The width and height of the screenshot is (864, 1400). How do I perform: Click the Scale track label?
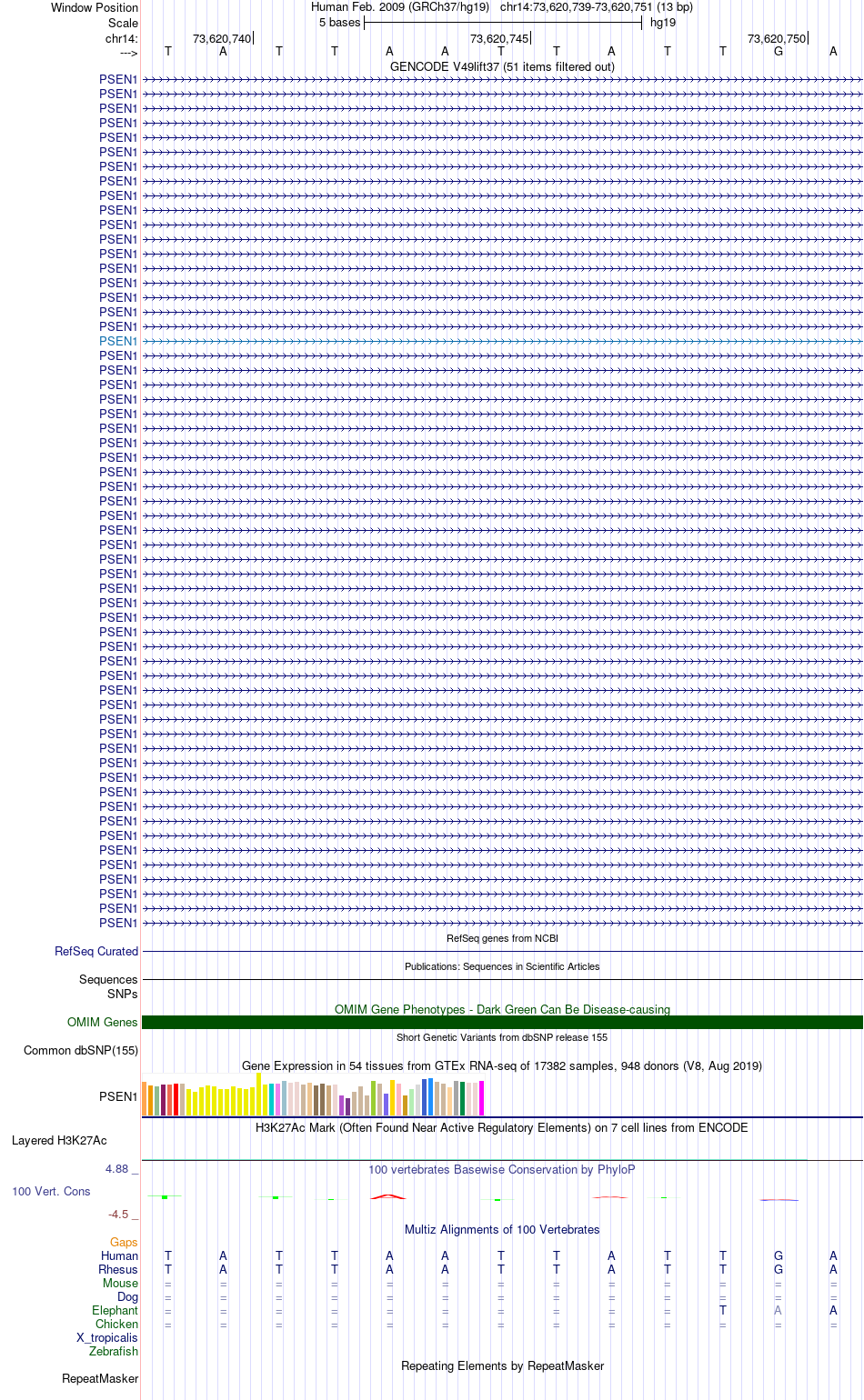pos(123,23)
